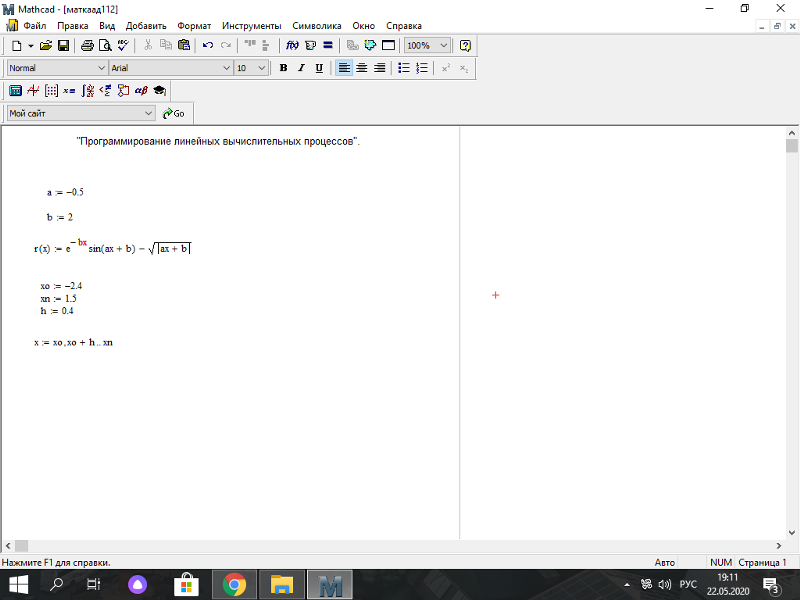
Task: Open the Calculator toolbar palette
Action: (15, 91)
